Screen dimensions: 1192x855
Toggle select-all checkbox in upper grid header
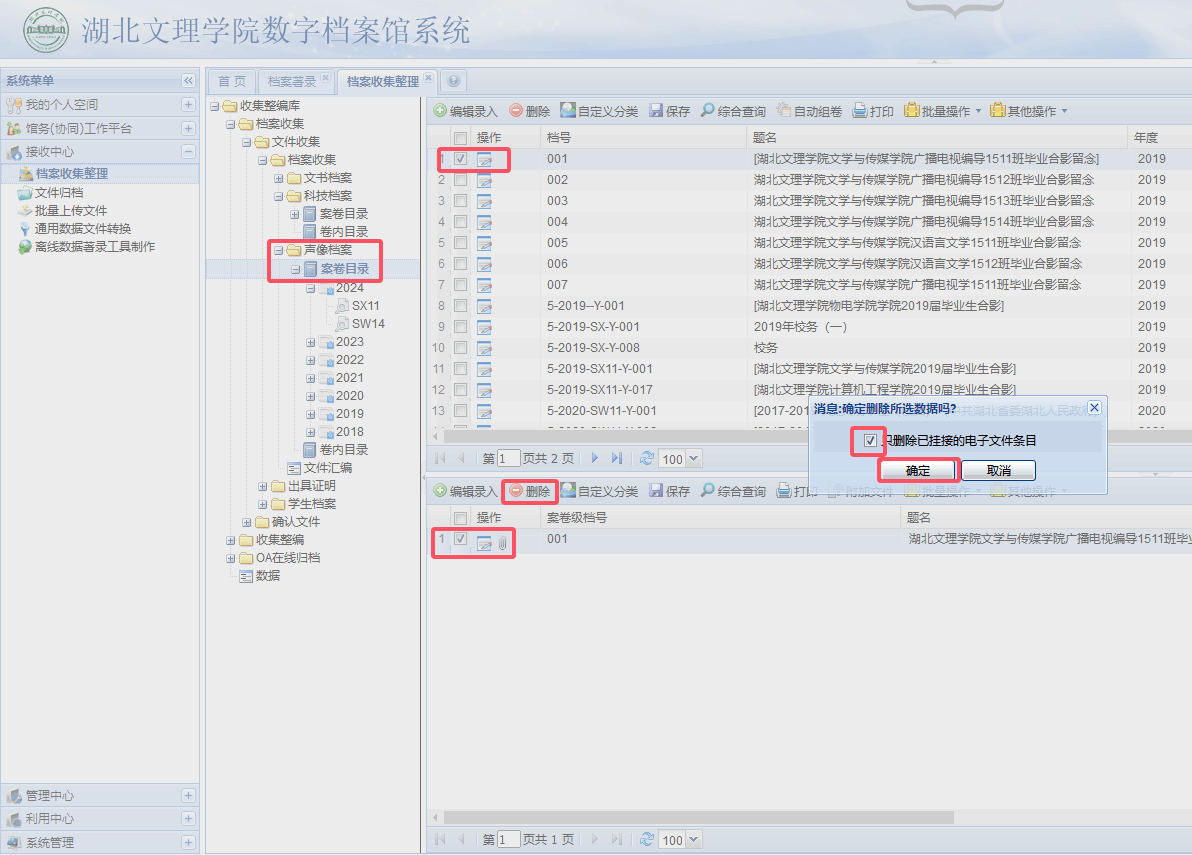(x=461, y=138)
